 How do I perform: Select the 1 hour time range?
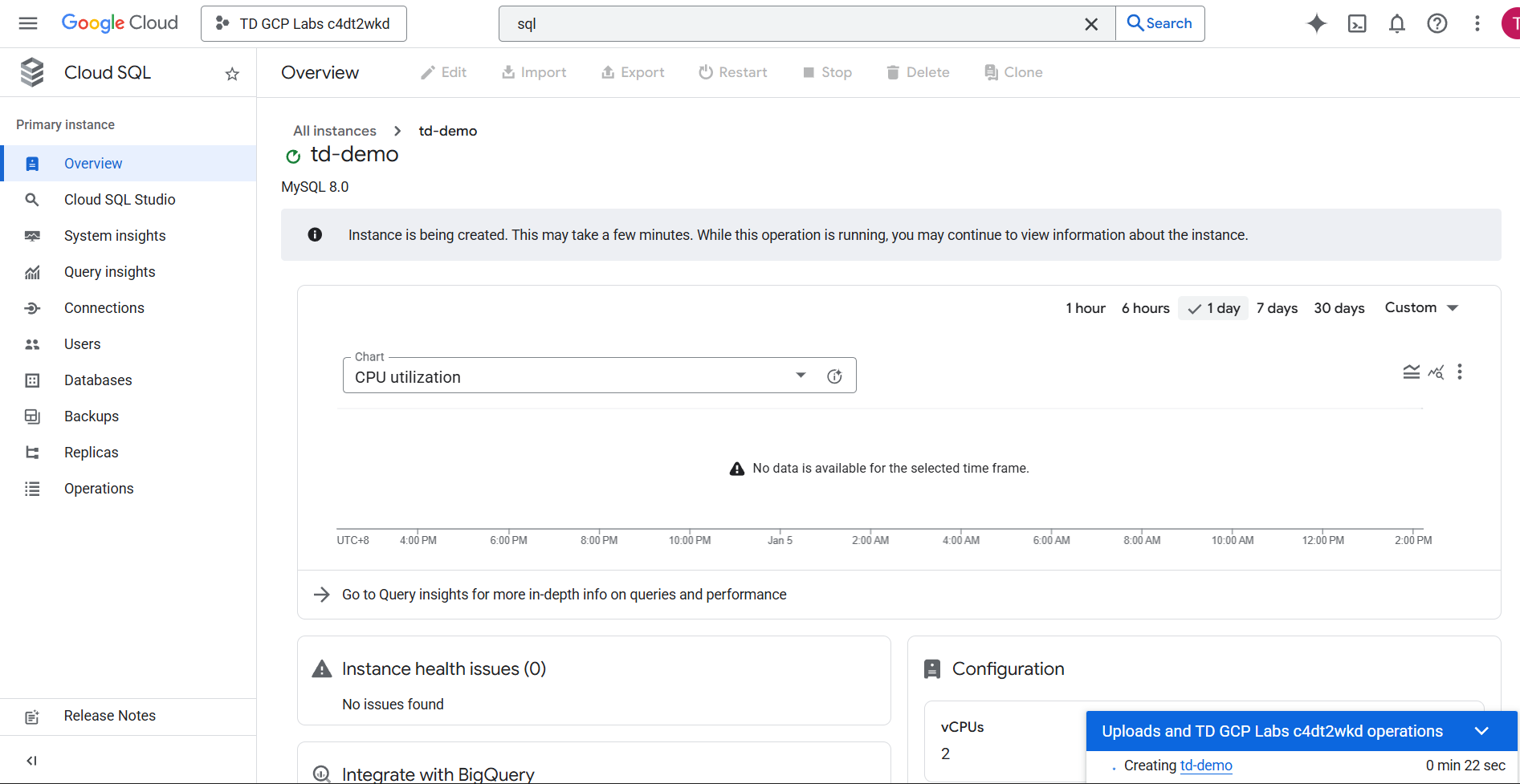point(1085,308)
